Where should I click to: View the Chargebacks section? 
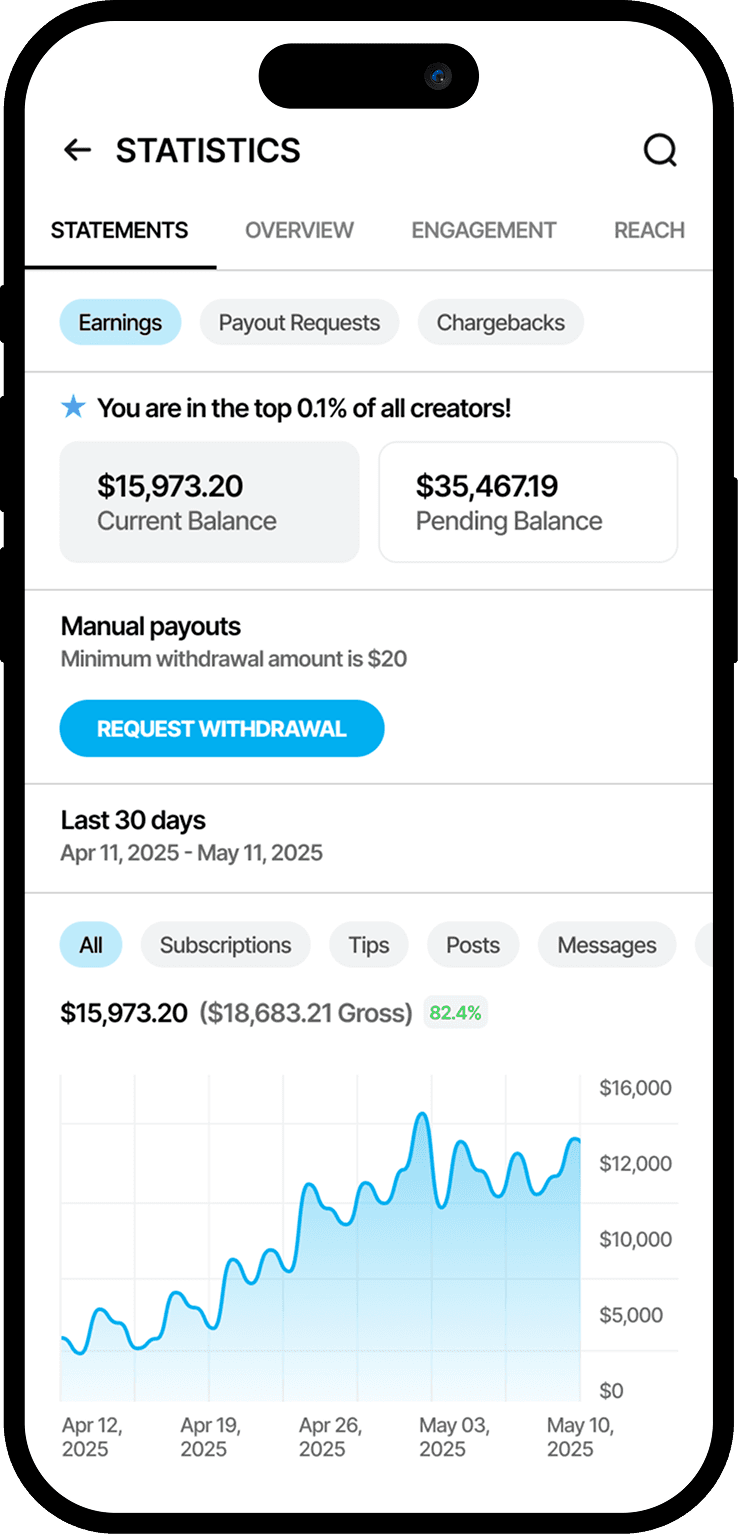tap(500, 323)
